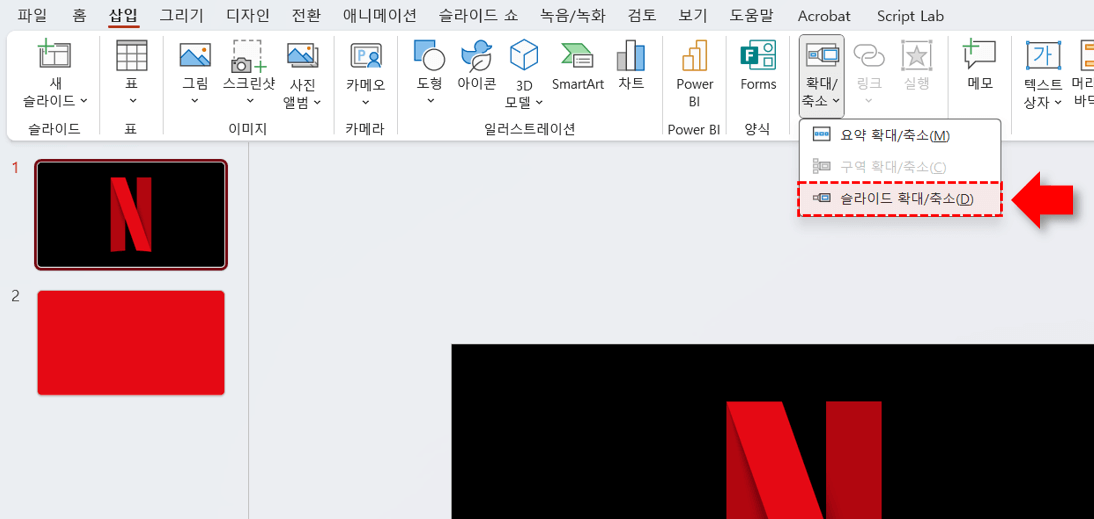Click the 카메오 cameo icon
The image size is (1094, 519).
coord(366,56)
